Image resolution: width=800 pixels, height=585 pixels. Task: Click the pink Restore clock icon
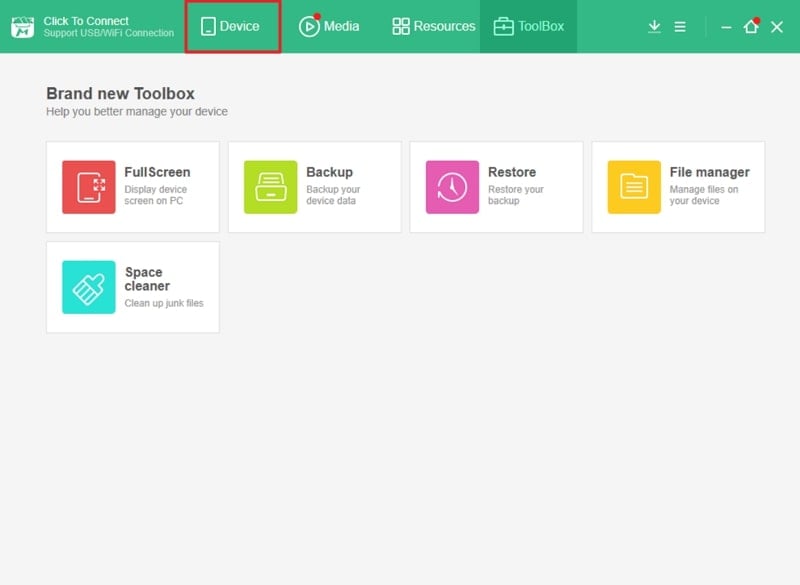pos(452,187)
